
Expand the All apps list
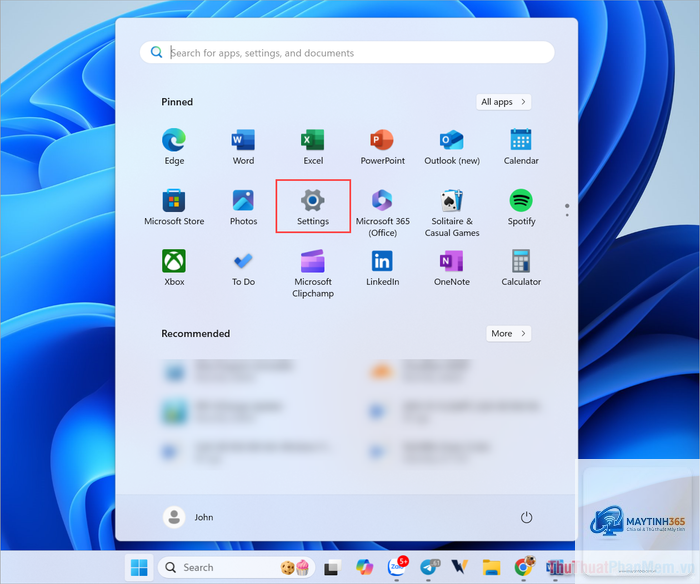(x=504, y=102)
